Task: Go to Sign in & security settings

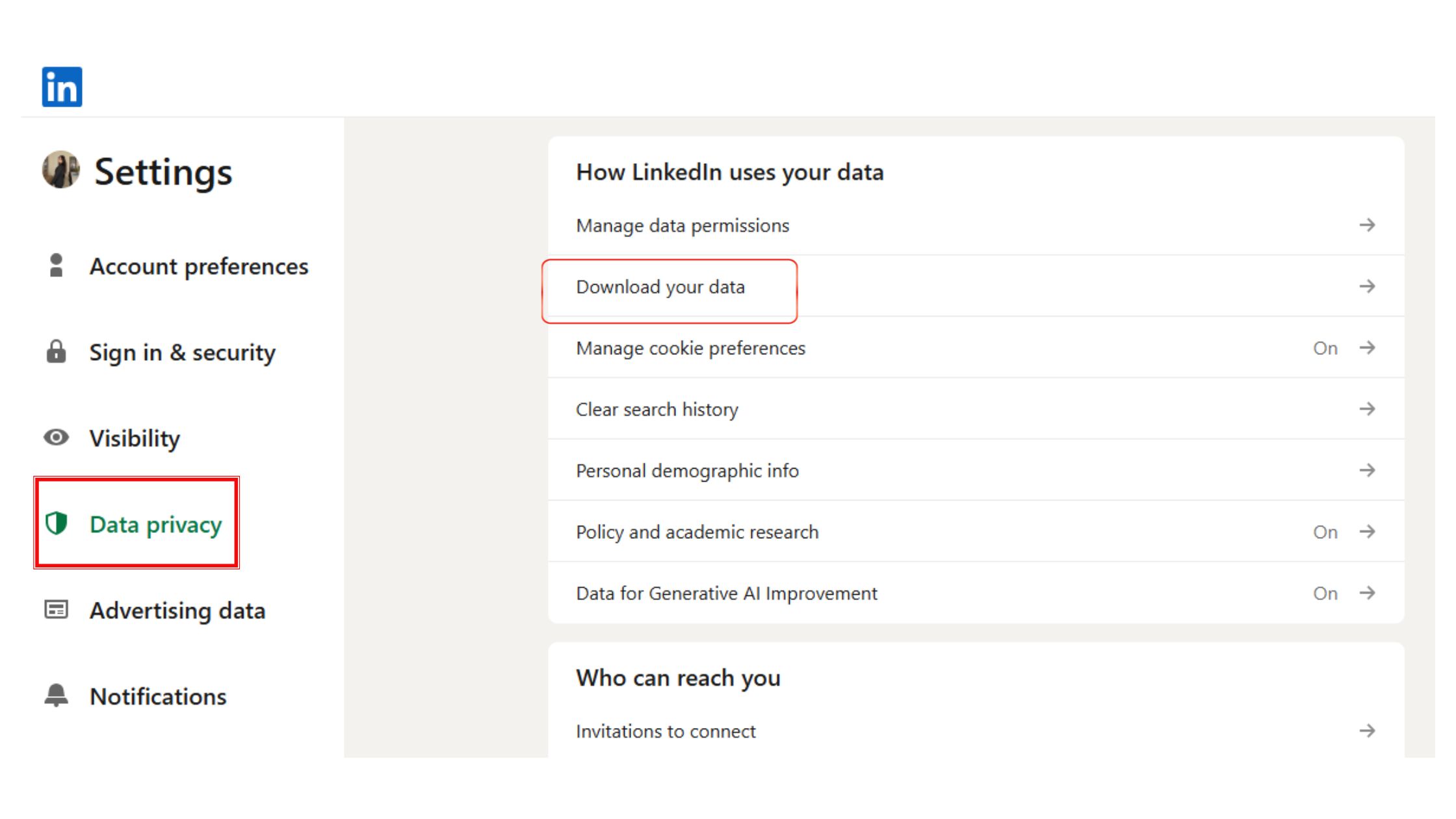Action: (x=183, y=352)
